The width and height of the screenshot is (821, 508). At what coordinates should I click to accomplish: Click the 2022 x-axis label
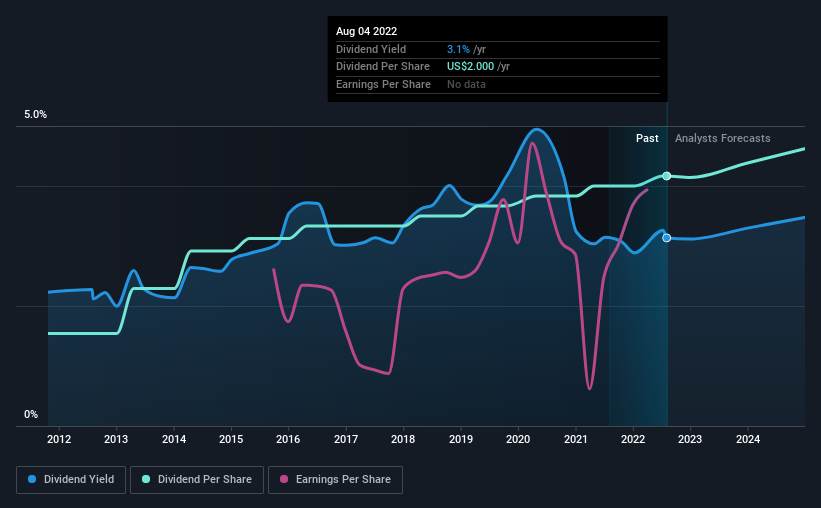pos(633,439)
